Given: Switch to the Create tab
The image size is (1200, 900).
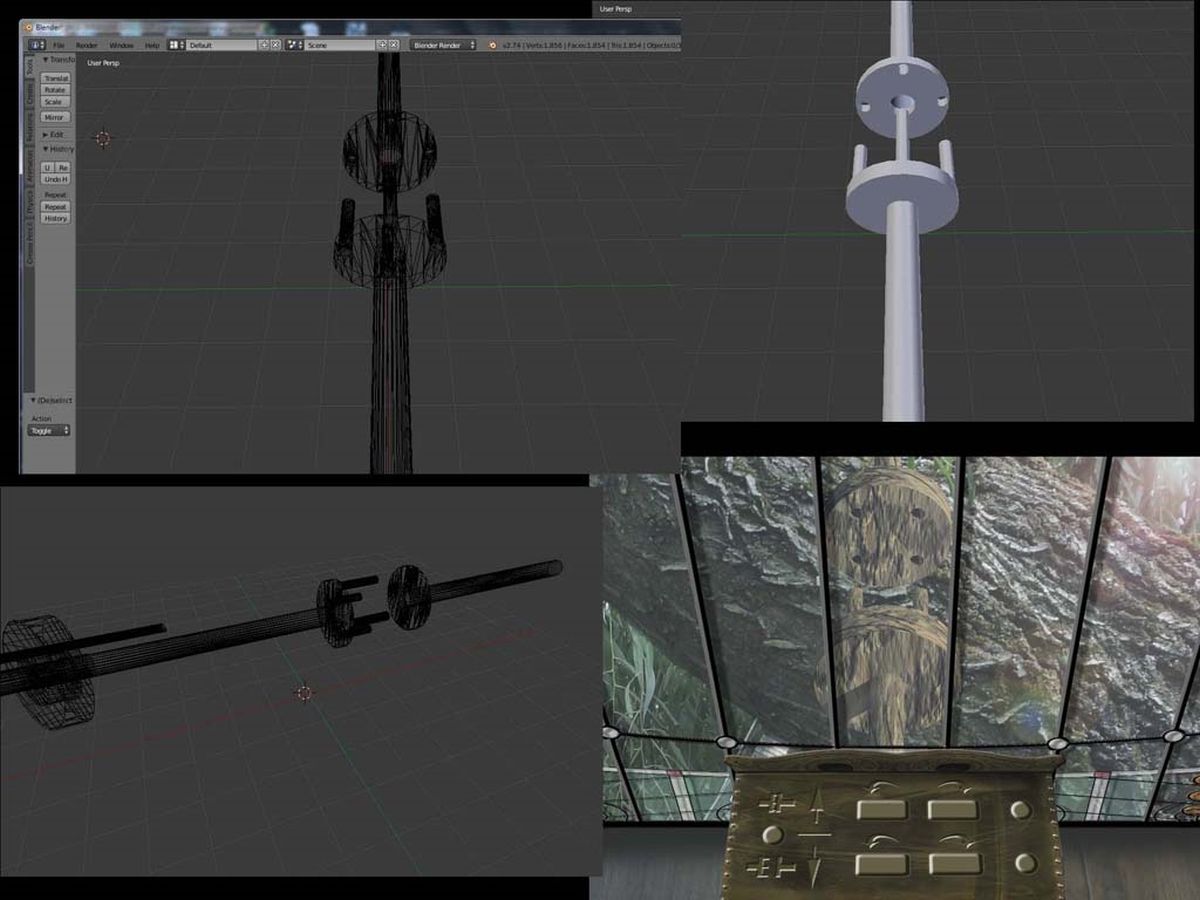Looking at the screenshot, I should (30, 94).
